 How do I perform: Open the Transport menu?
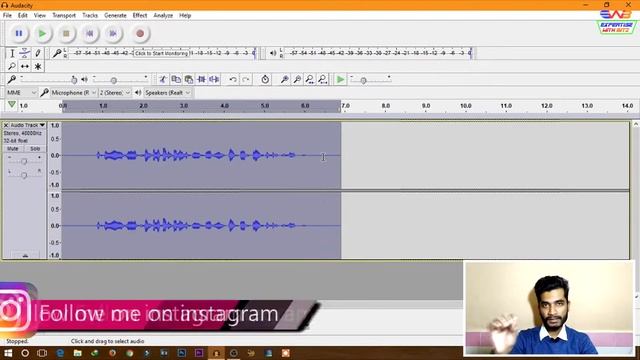(x=64, y=16)
